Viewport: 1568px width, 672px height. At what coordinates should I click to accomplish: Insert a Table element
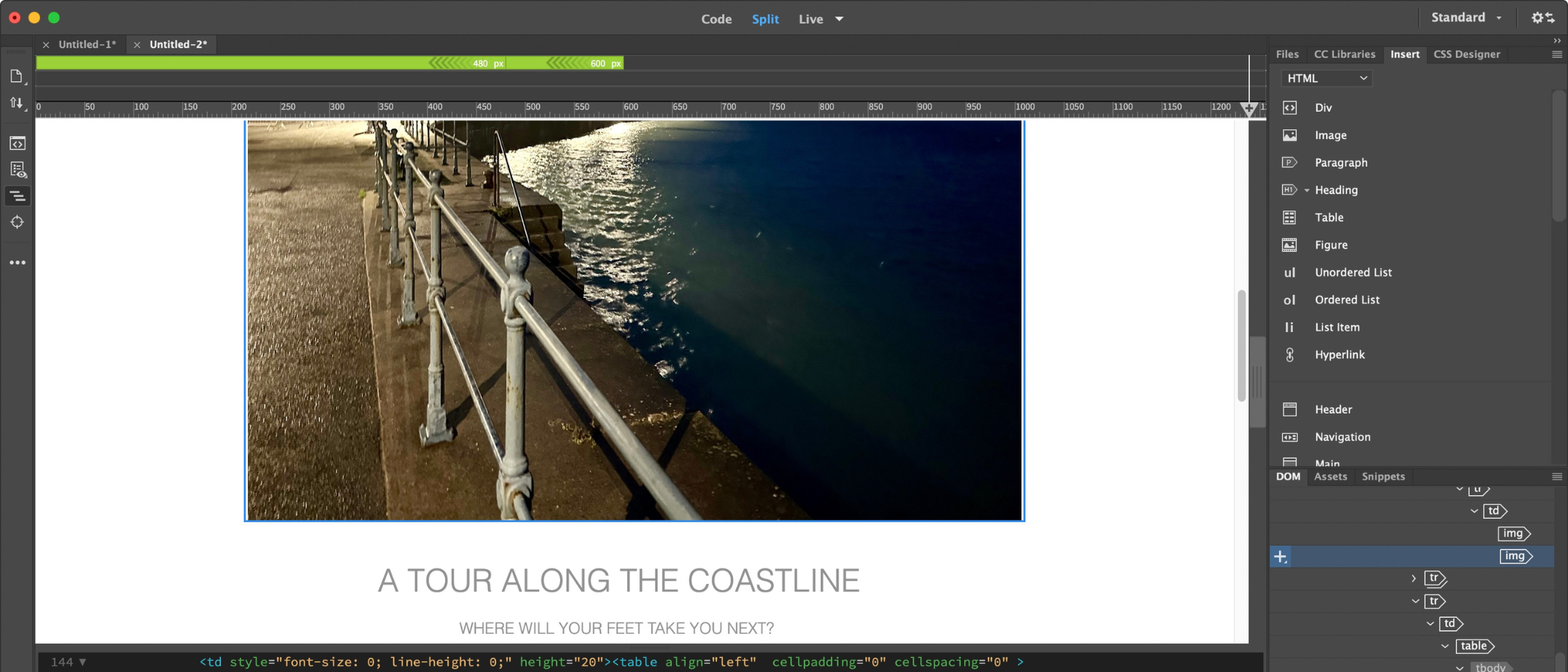(x=1329, y=217)
